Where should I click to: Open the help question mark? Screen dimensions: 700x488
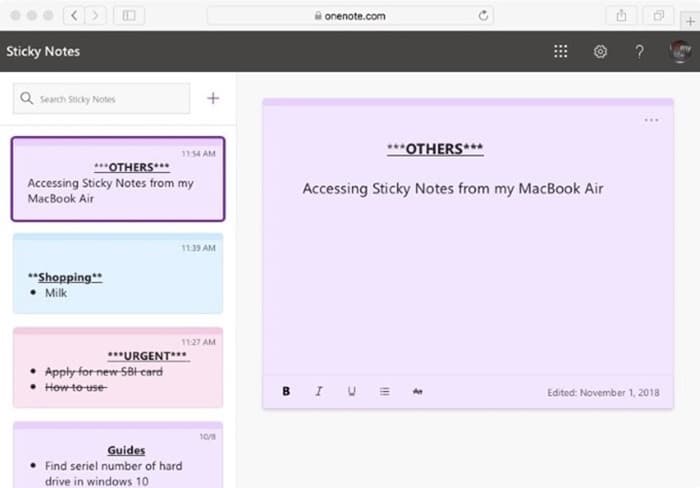pos(639,51)
